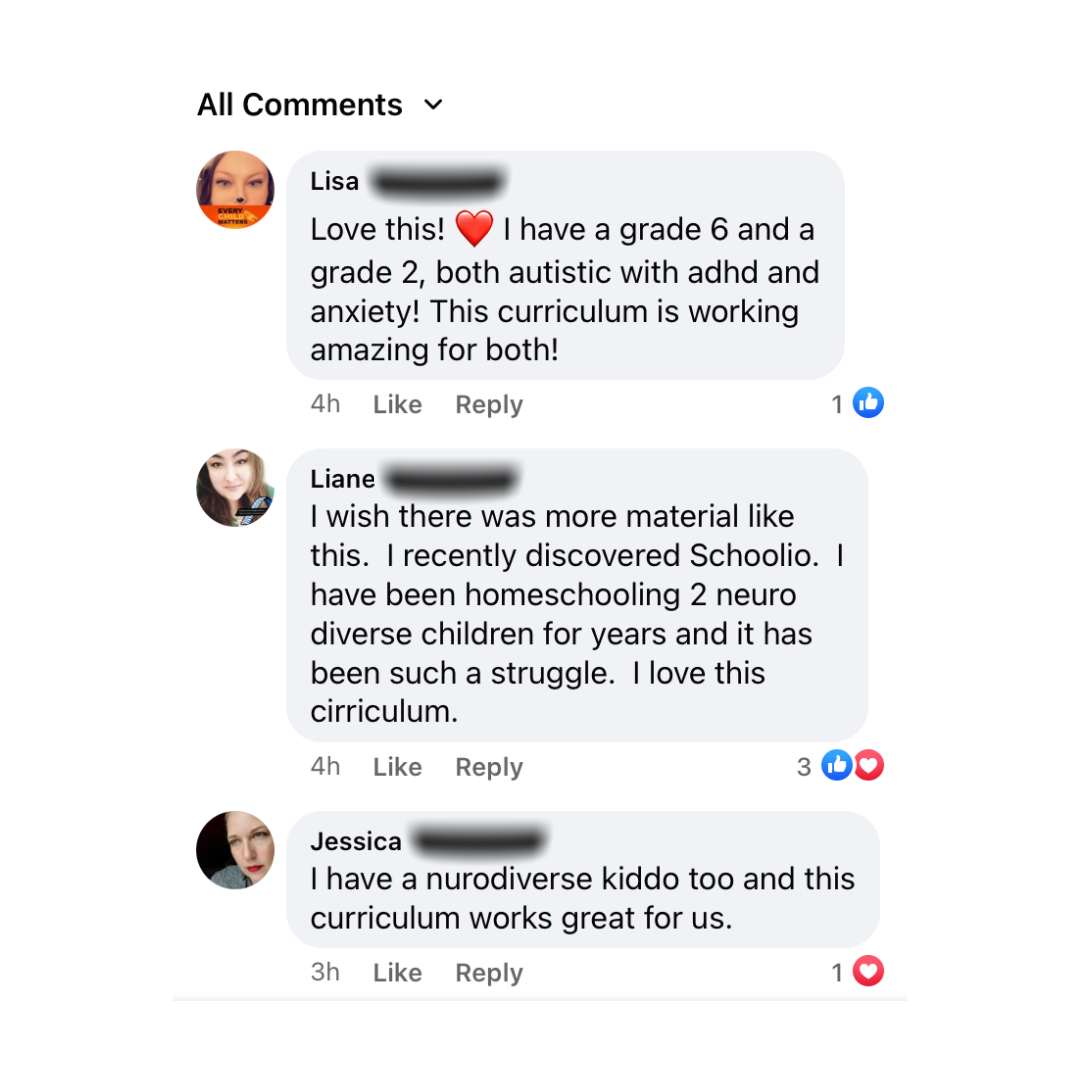
Task: Click the blue like reaction on Liane's comment
Action: click(836, 766)
